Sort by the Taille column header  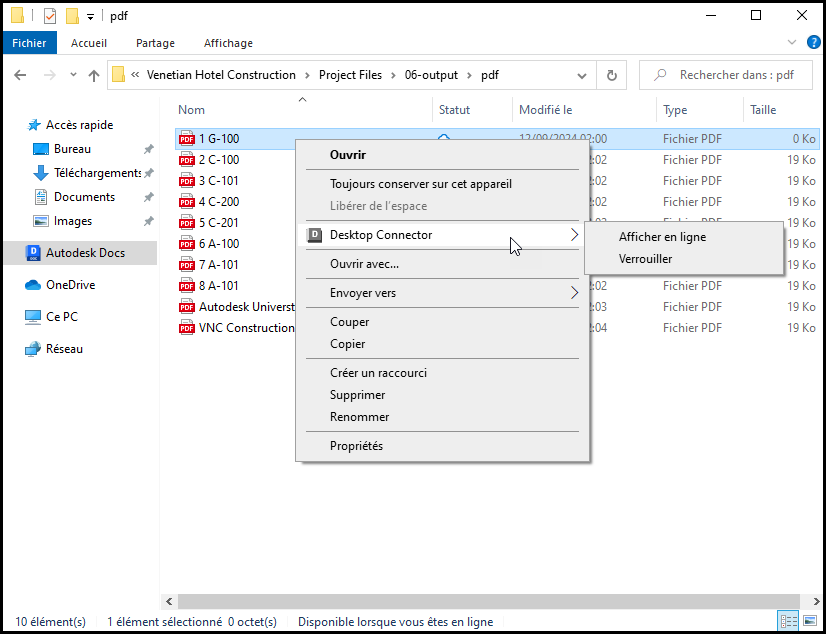point(782,110)
